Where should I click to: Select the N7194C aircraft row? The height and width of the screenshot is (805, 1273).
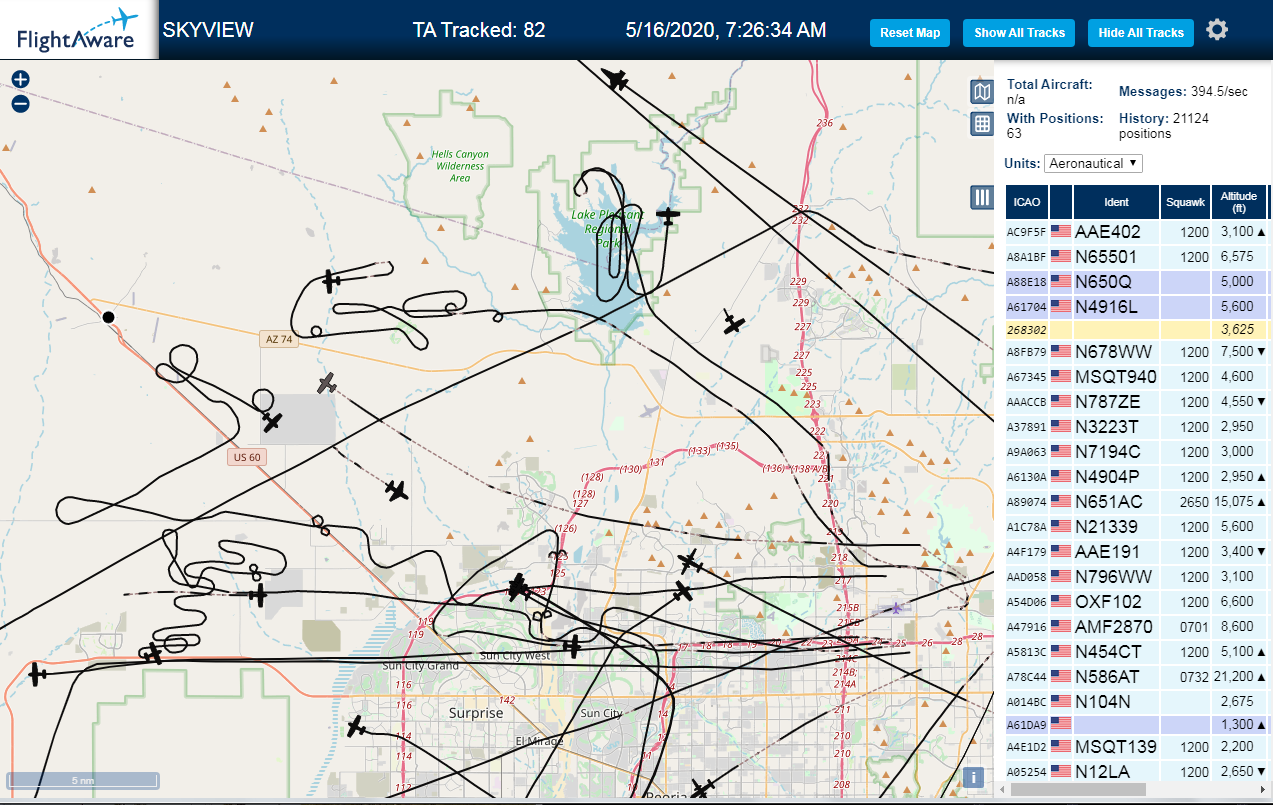point(1137,452)
